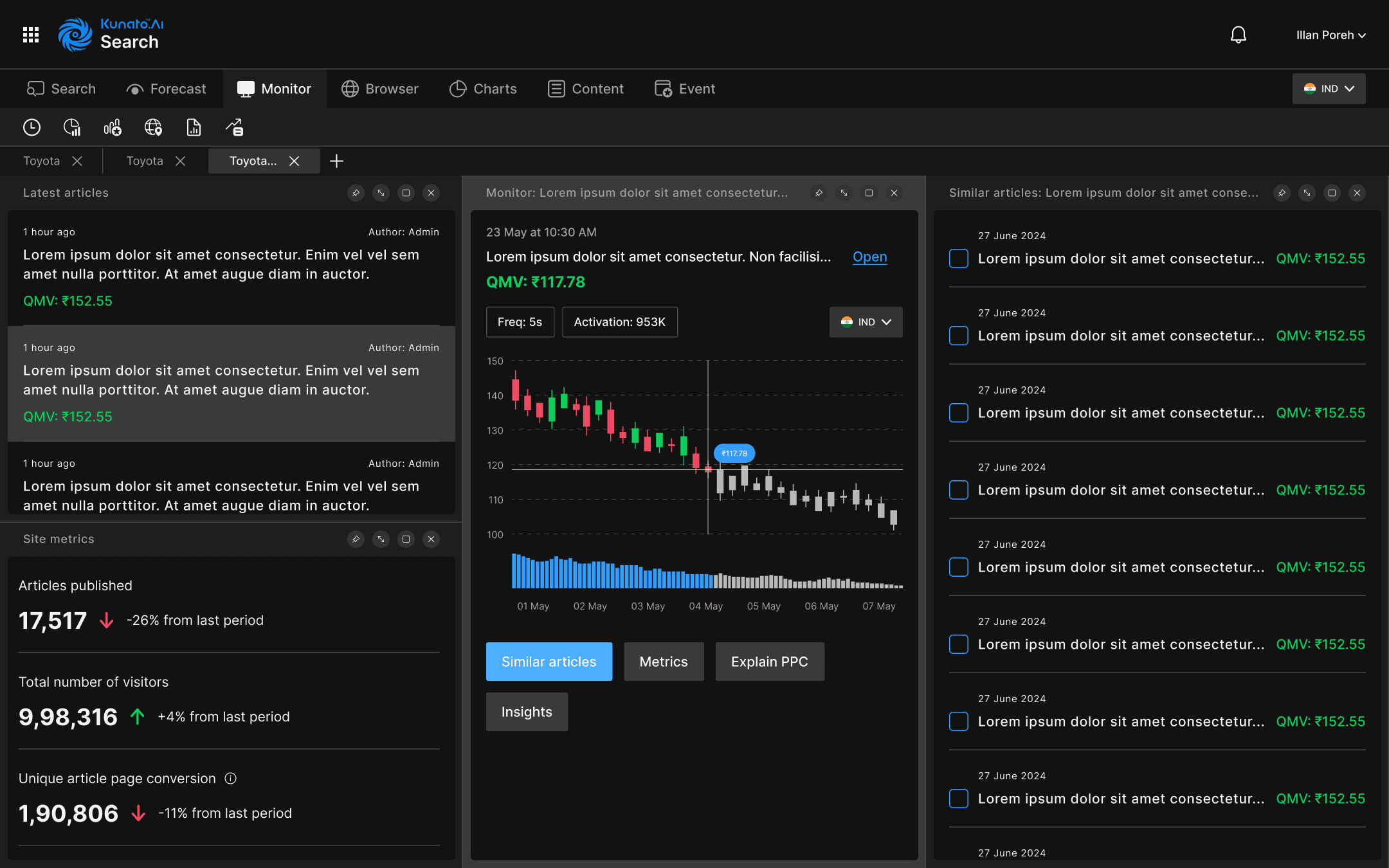This screenshot has width=1389, height=868.
Task: Maximize the Monitor panel
Action: tap(869, 193)
